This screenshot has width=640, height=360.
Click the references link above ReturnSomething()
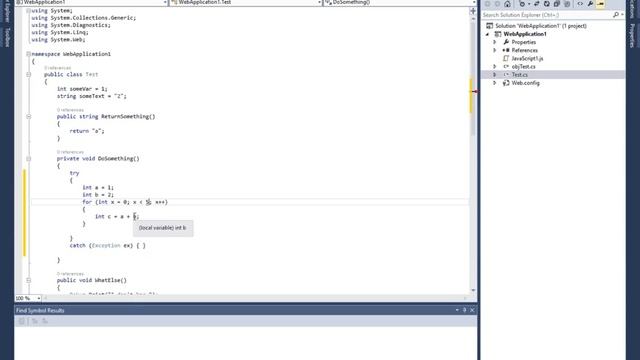pyautogui.click(x=70, y=110)
